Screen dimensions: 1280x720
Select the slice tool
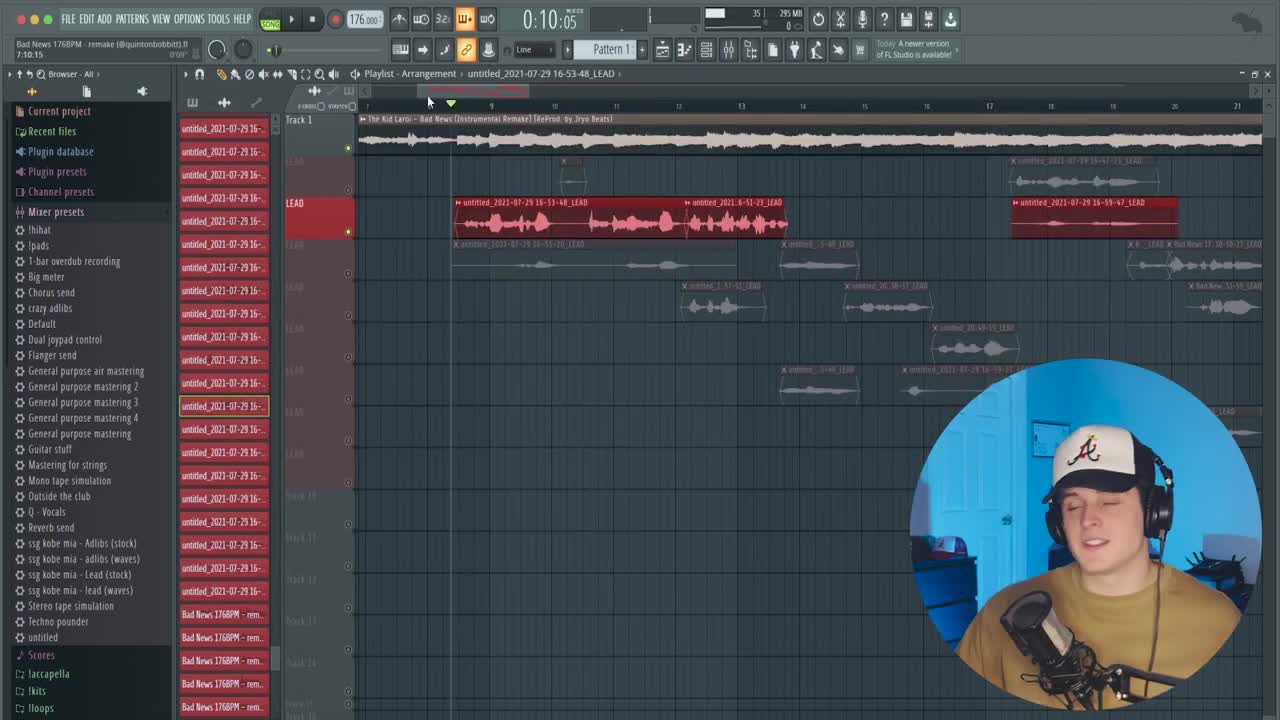pyautogui.click(x=291, y=74)
